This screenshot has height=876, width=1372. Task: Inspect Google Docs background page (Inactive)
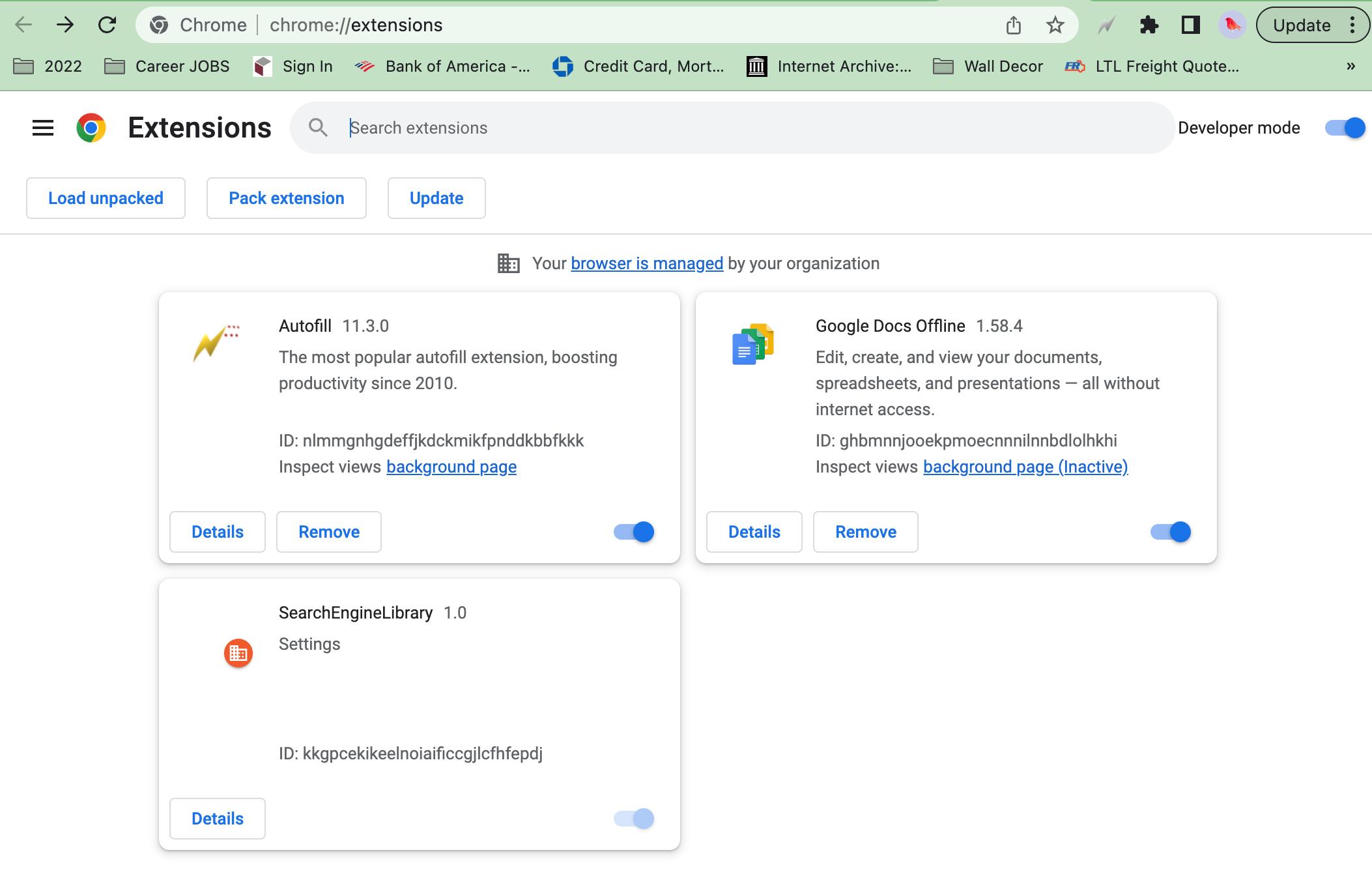1025,467
